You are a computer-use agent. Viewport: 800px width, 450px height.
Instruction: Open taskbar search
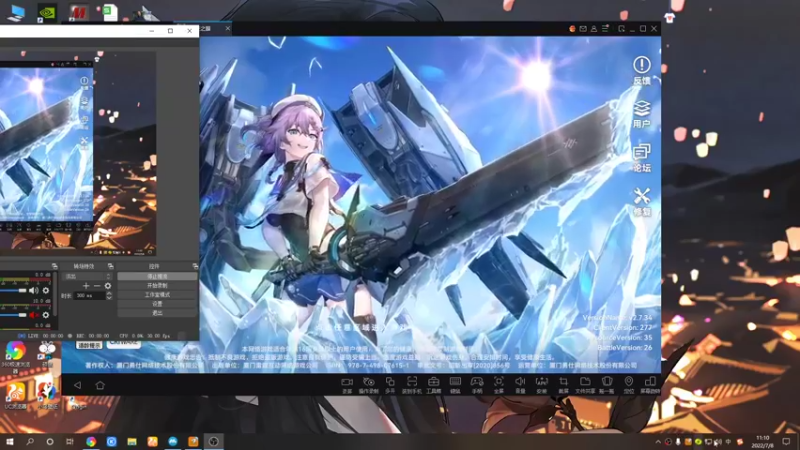click(x=30, y=441)
